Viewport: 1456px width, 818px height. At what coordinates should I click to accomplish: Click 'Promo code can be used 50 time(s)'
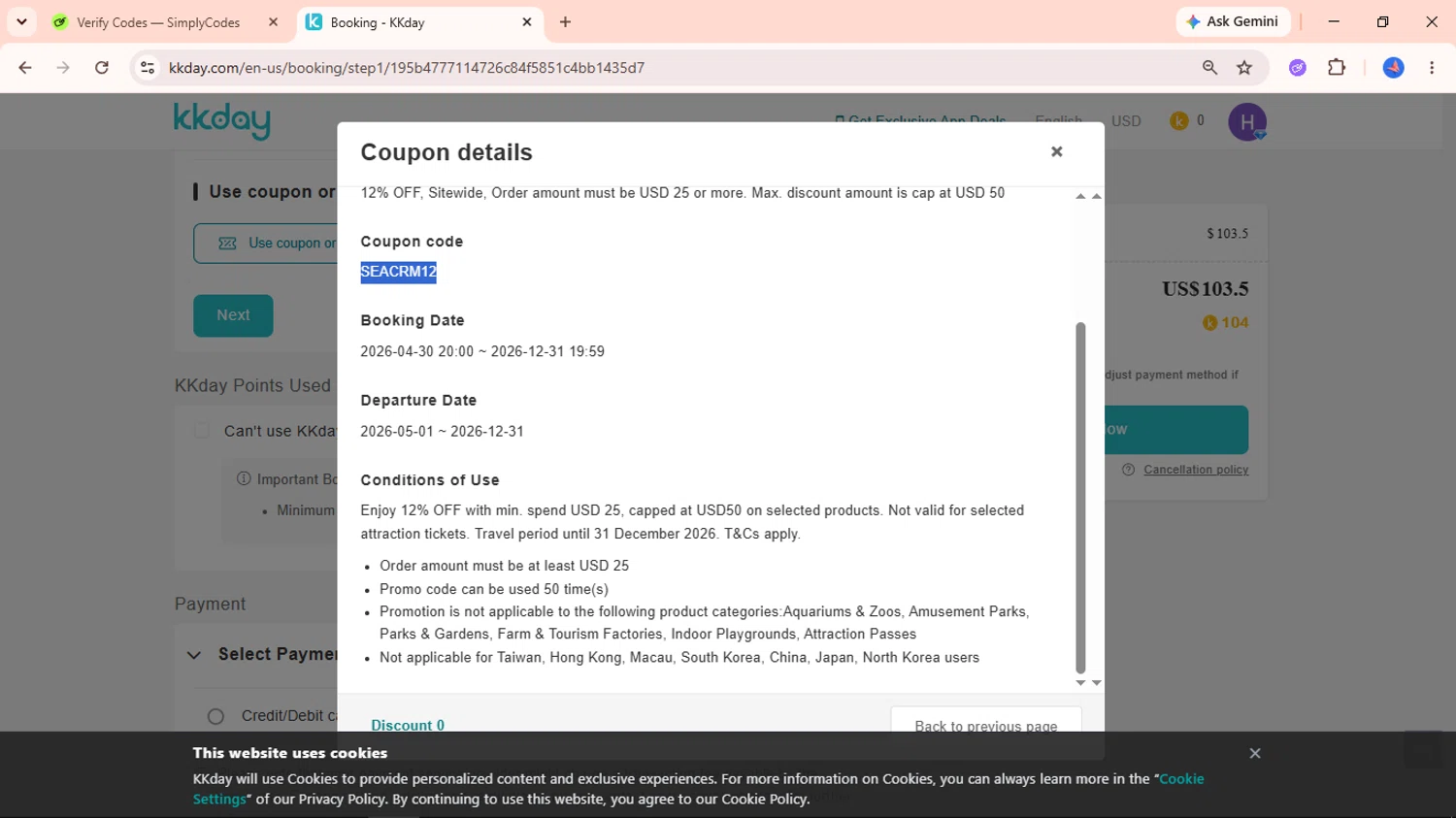point(494,589)
